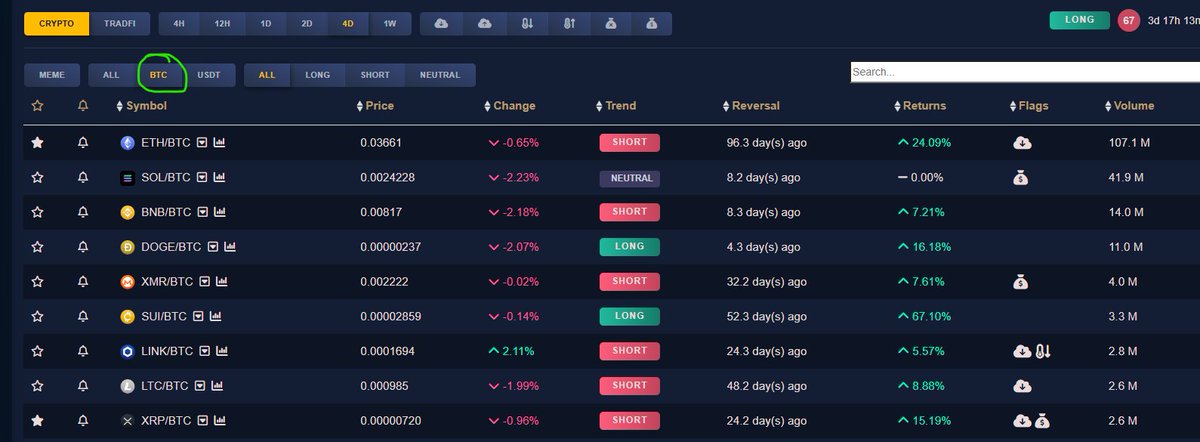Unfavorite ETH/BTC with its star
Viewport: 1200px width, 442px height.
(x=37, y=143)
